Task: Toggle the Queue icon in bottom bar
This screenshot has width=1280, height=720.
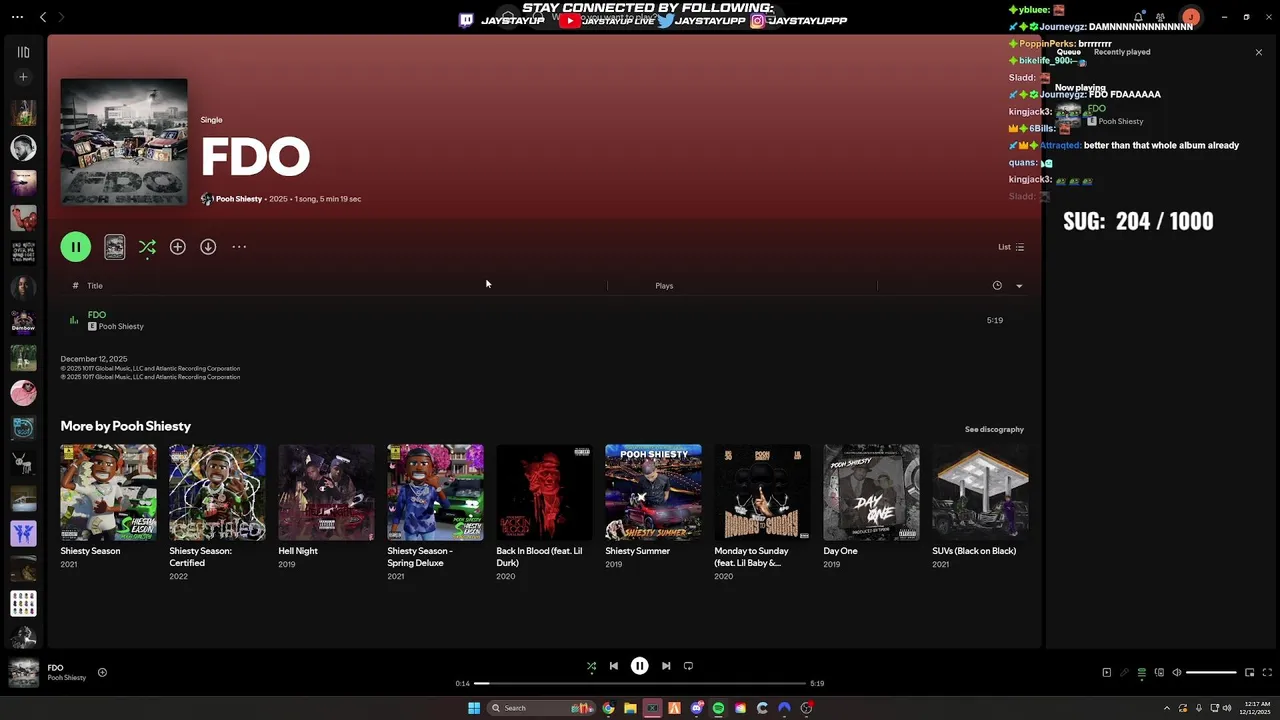Action: (x=1142, y=673)
